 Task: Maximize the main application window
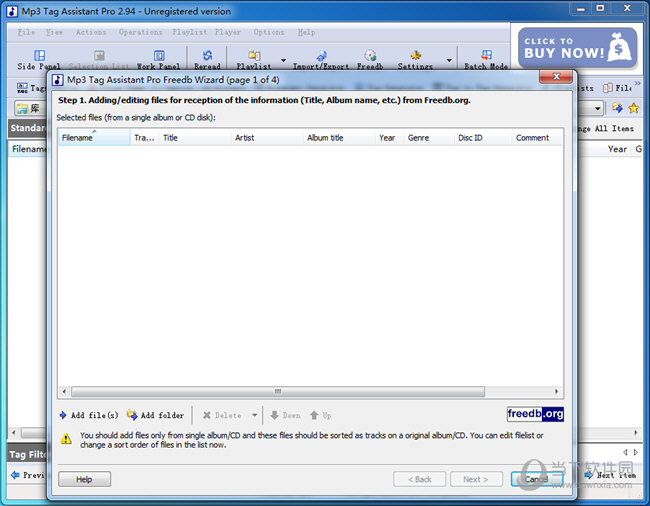600,8
